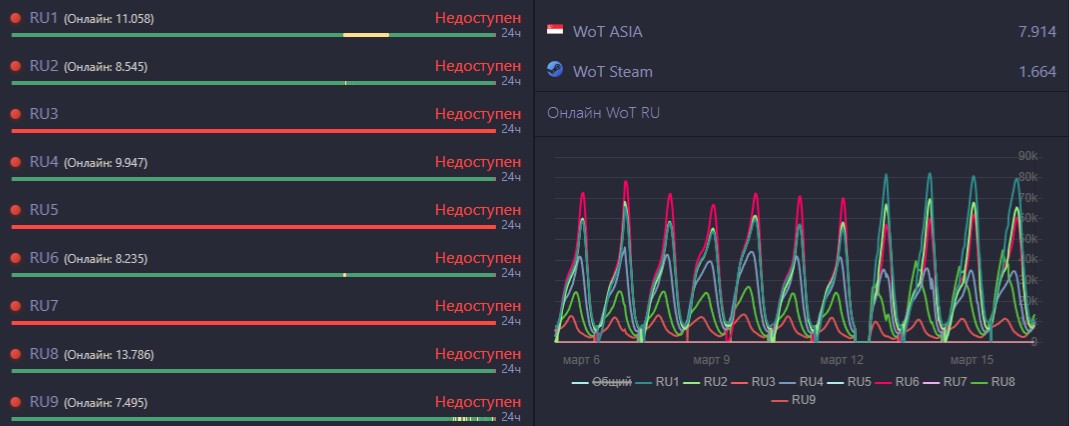Toggle RU9 series in chart legend
This screenshot has height=426, width=1069.
coord(793,400)
